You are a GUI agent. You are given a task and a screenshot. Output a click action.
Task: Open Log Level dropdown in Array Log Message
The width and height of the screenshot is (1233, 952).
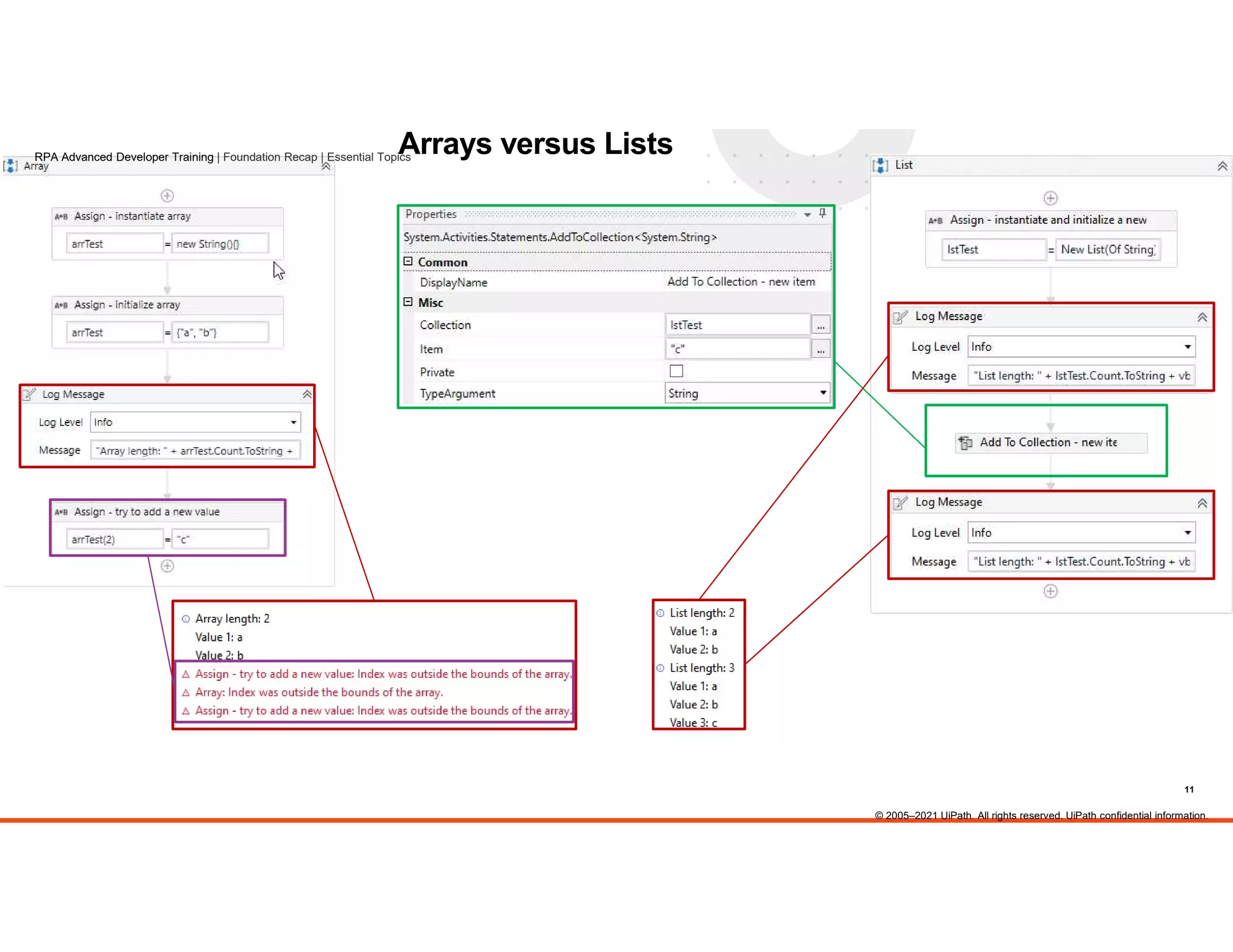pyautogui.click(x=293, y=422)
